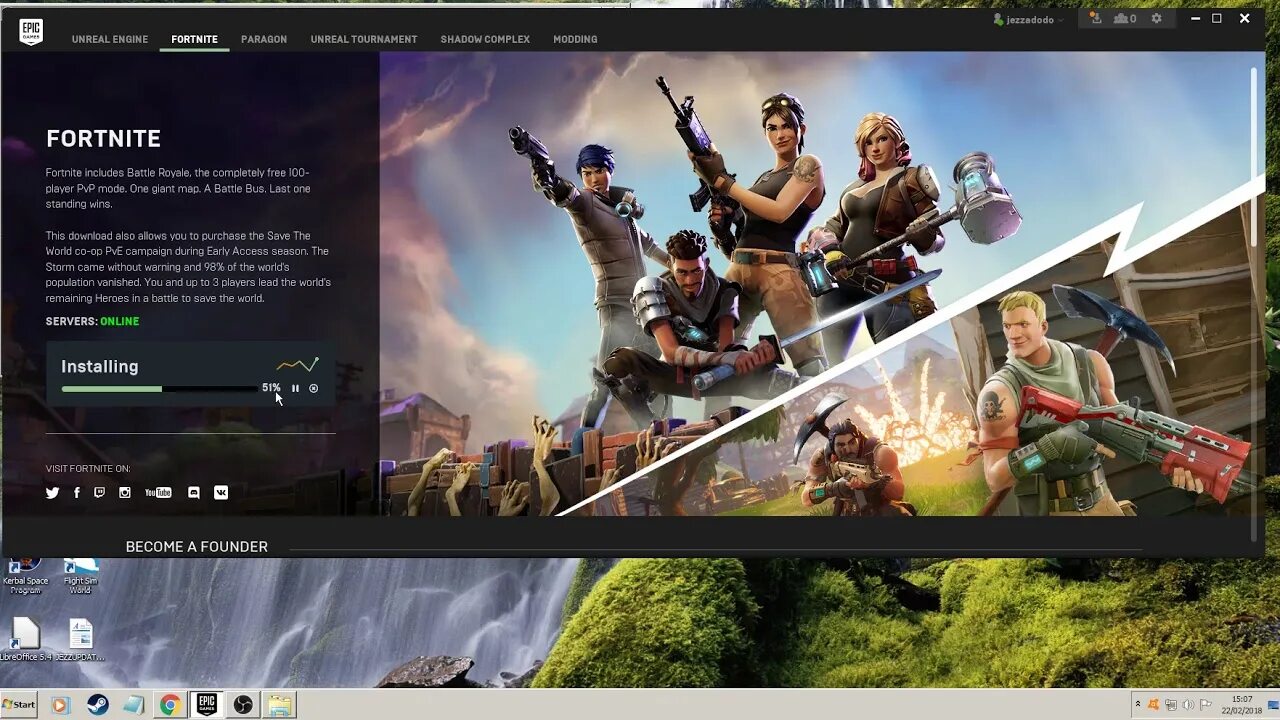Click the launcher vertical scrollbar
This screenshot has width=1280, height=720.
(x=1254, y=156)
